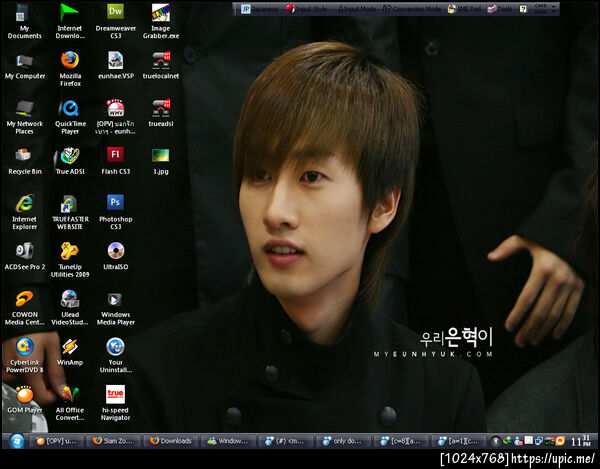Click the taskbar clock showing 11:31 PM
The width and height of the screenshot is (600, 469).
tap(581, 441)
